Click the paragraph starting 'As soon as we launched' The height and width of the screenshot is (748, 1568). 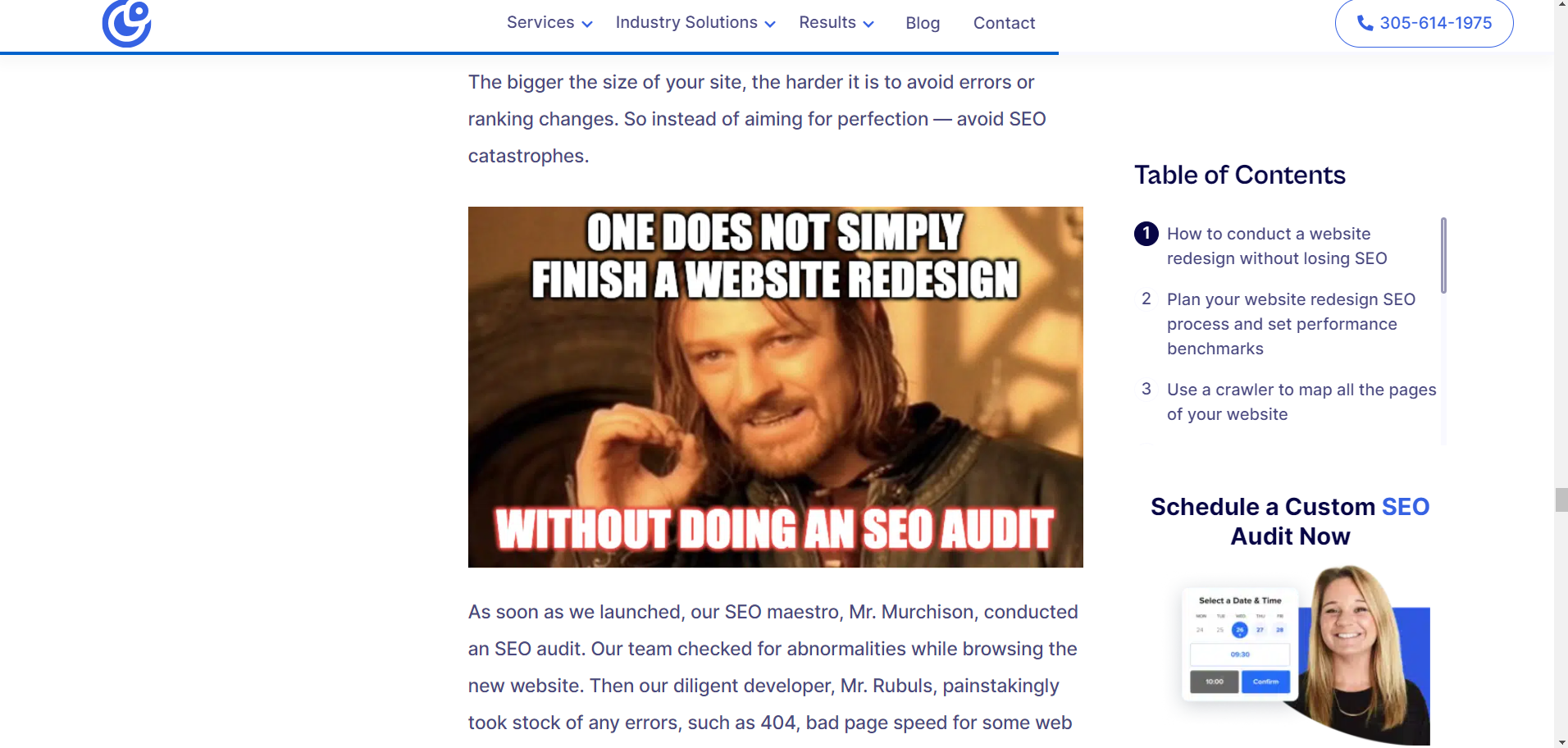tap(773, 668)
